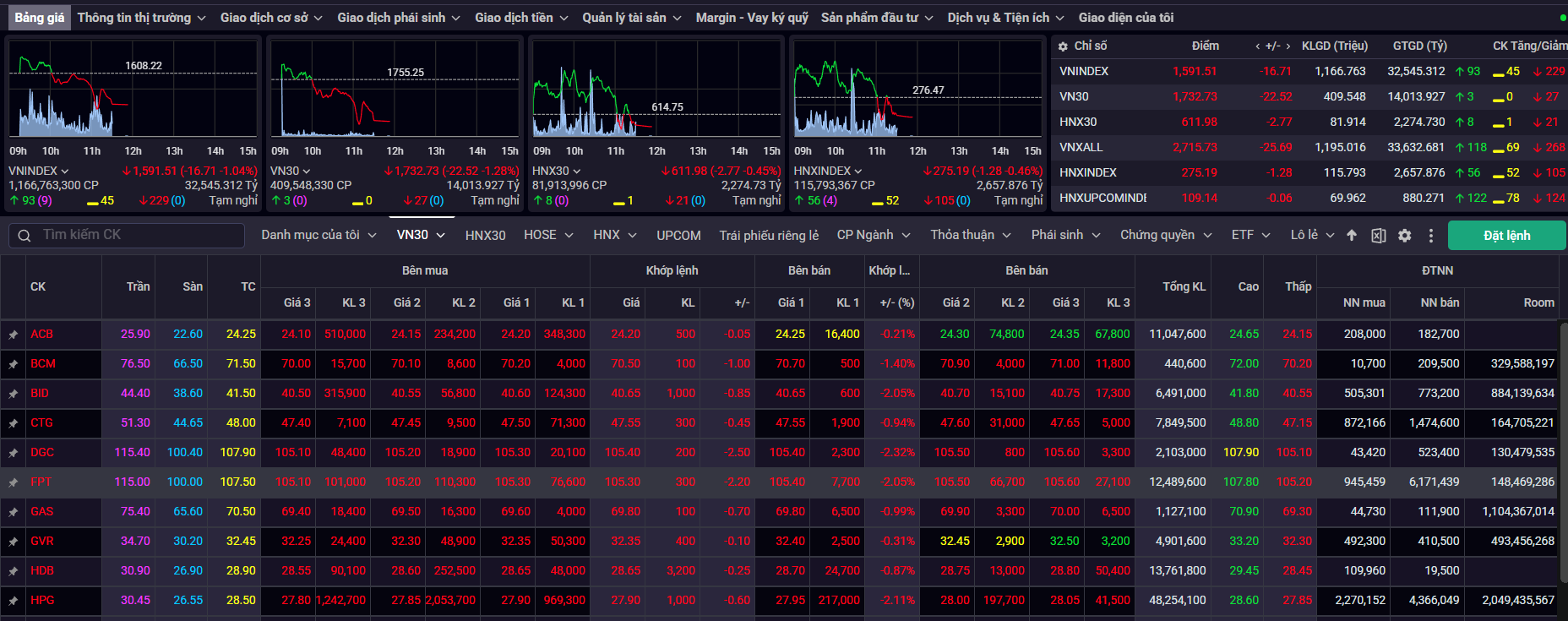Click the up arrow icon in toolbar

click(1352, 235)
